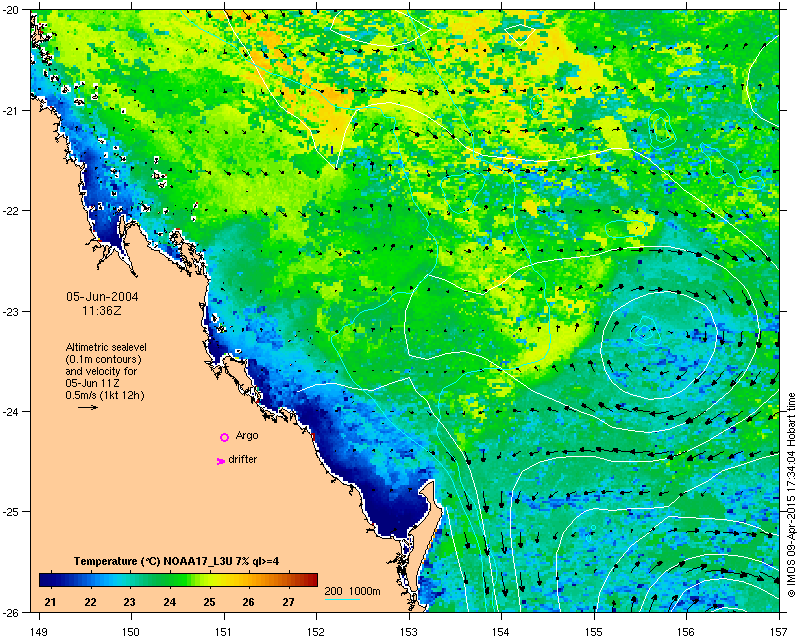Click the magenta Argo circle marker in legend

click(224, 437)
